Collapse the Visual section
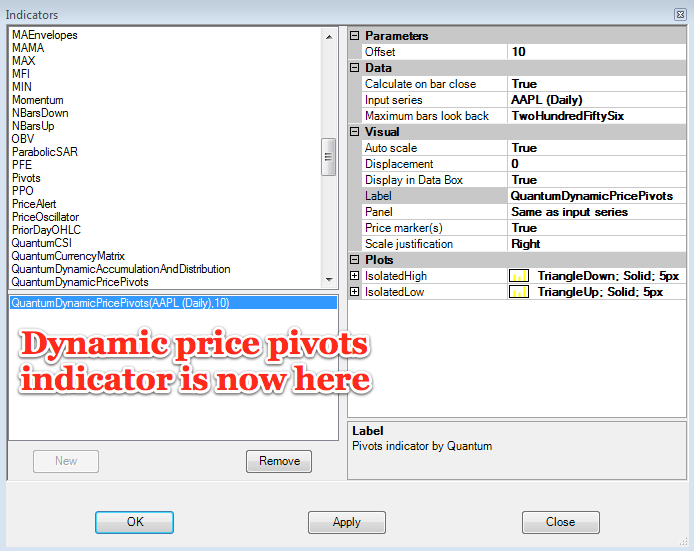The height and width of the screenshot is (551, 694). coord(355,131)
